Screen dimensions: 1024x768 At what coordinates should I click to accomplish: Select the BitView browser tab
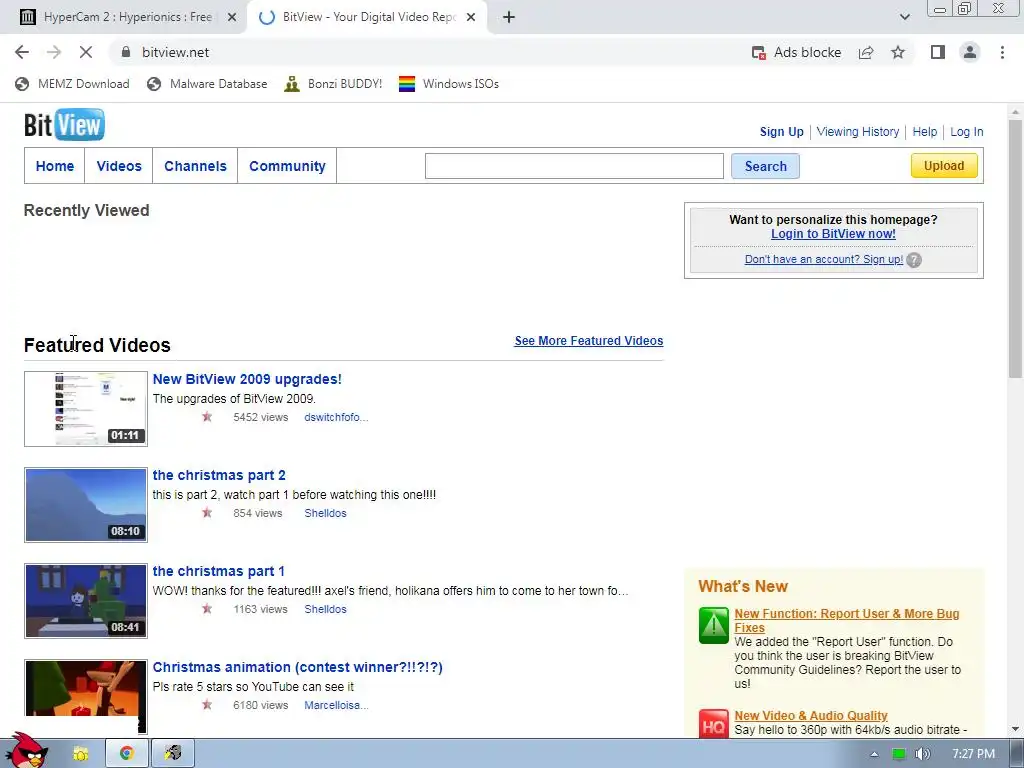point(367,17)
